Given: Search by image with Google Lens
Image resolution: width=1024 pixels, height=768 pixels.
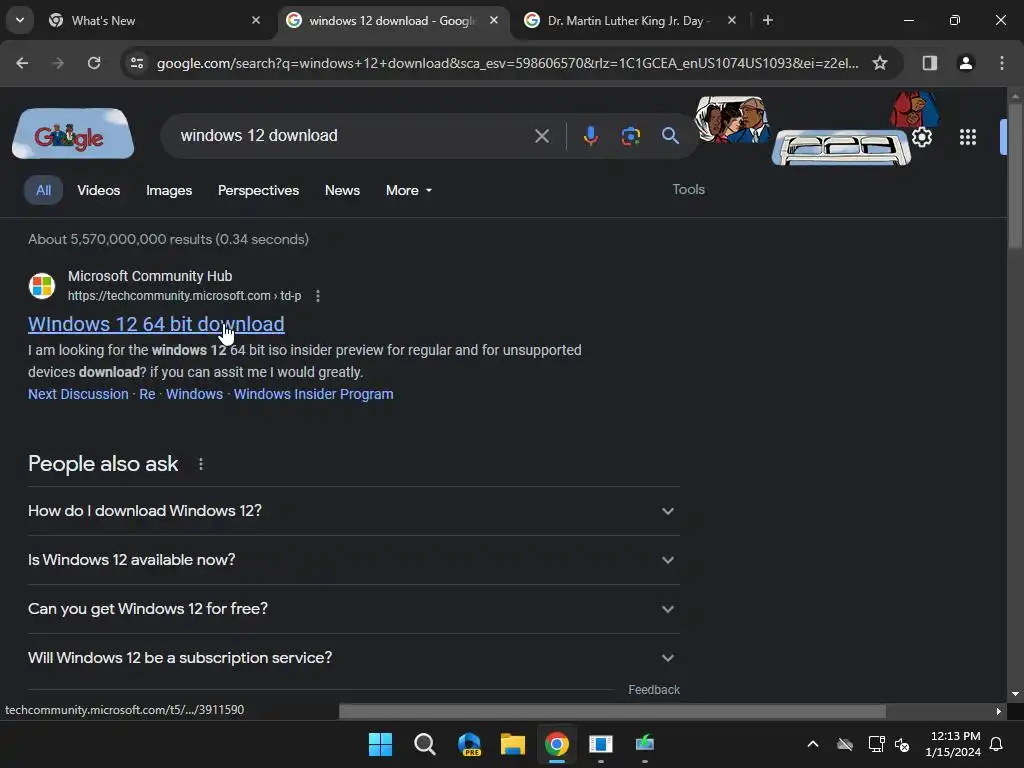Looking at the screenshot, I should [x=630, y=136].
